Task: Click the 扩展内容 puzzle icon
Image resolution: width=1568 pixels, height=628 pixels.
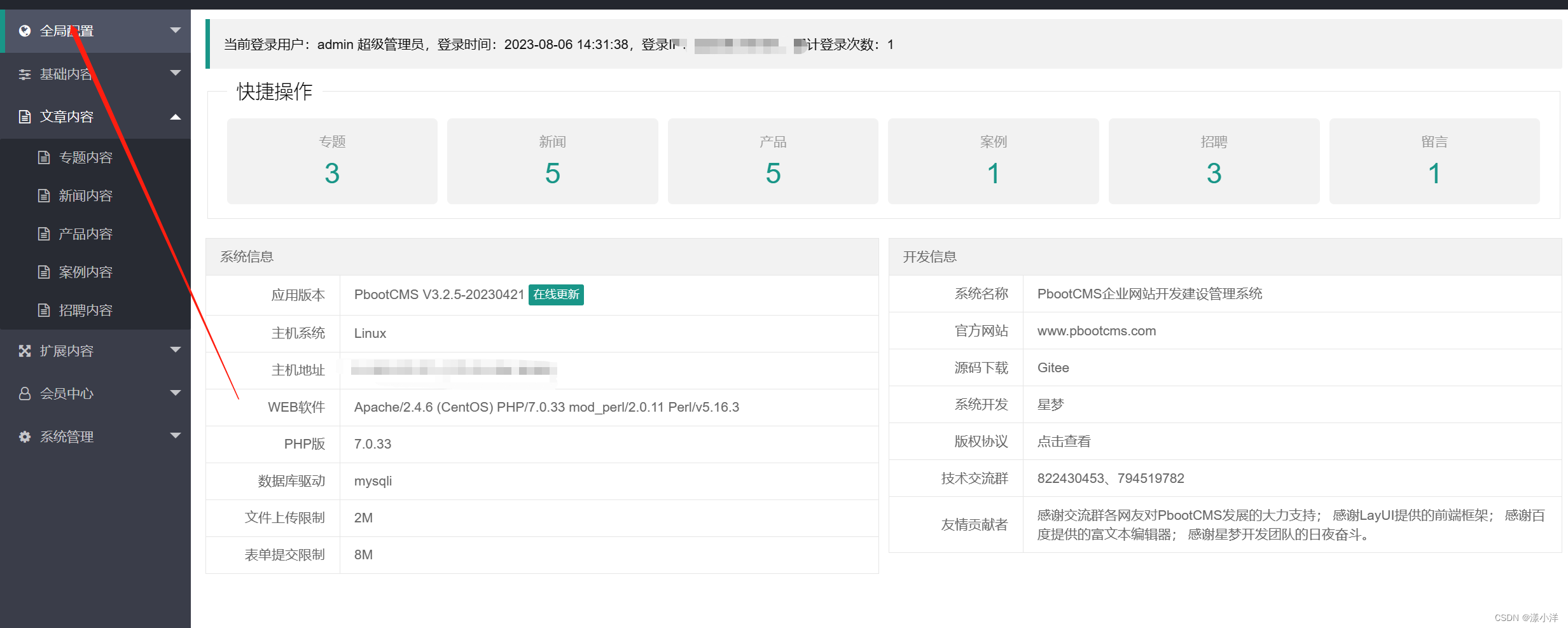Action: tap(24, 350)
